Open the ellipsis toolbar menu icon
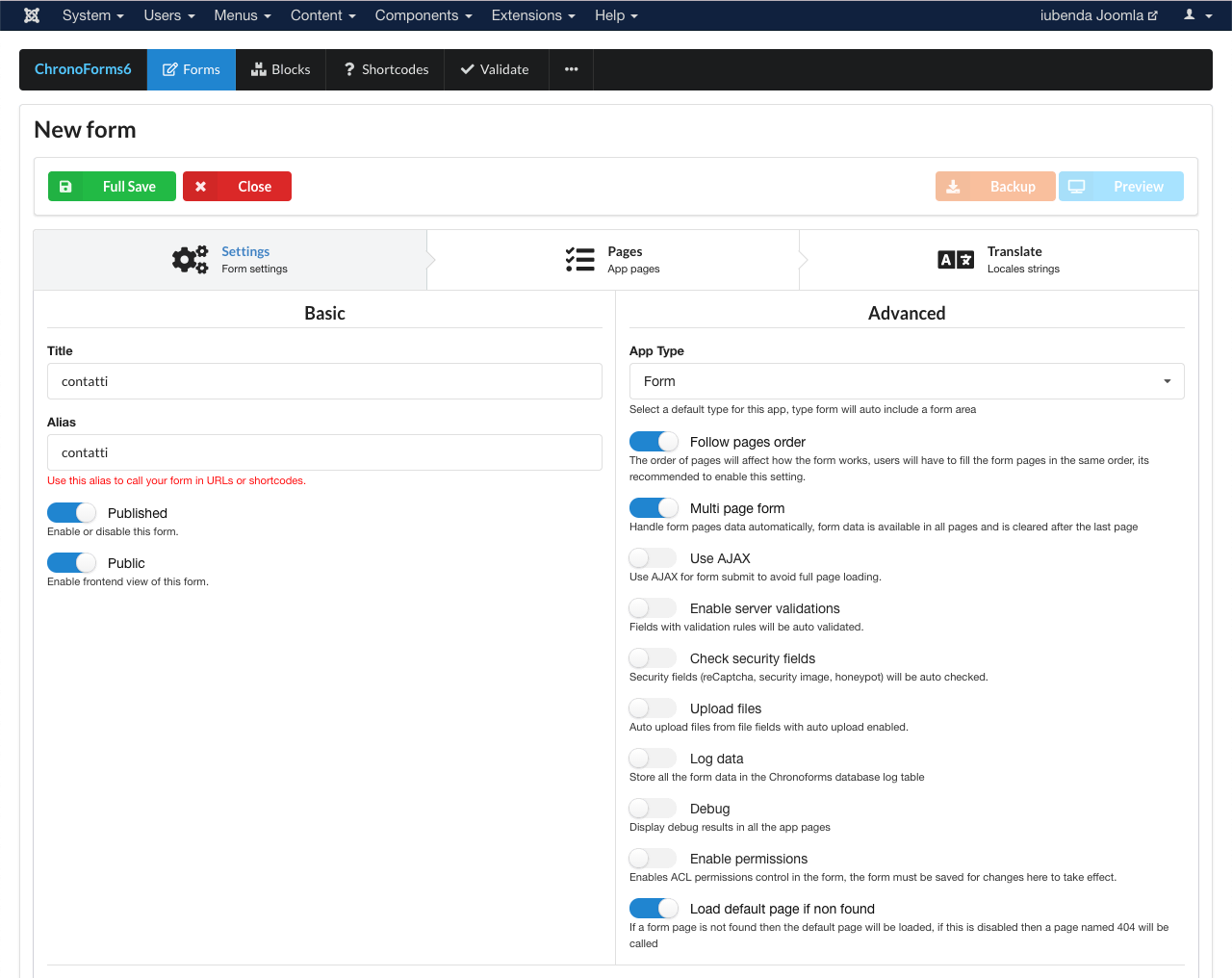Viewport: 1232px width, 978px height. pyautogui.click(x=571, y=69)
